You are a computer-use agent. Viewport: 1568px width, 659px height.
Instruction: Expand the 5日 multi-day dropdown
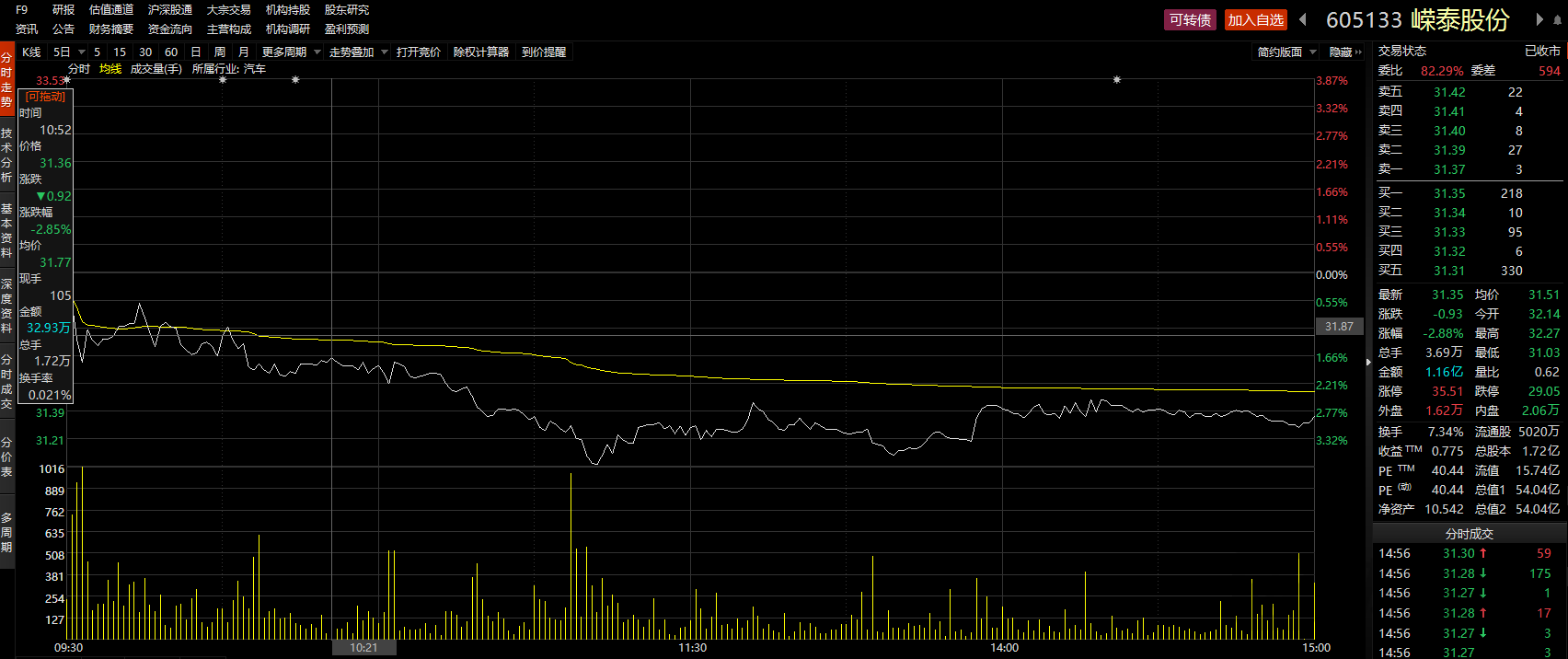pos(69,52)
